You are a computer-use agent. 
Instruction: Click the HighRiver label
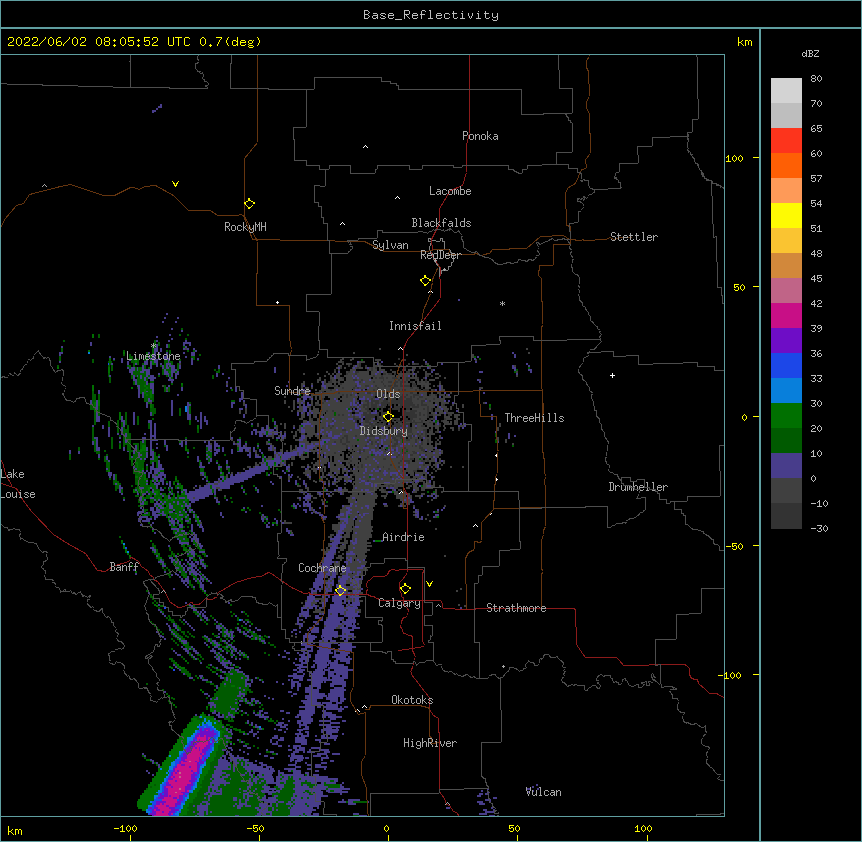(430, 743)
